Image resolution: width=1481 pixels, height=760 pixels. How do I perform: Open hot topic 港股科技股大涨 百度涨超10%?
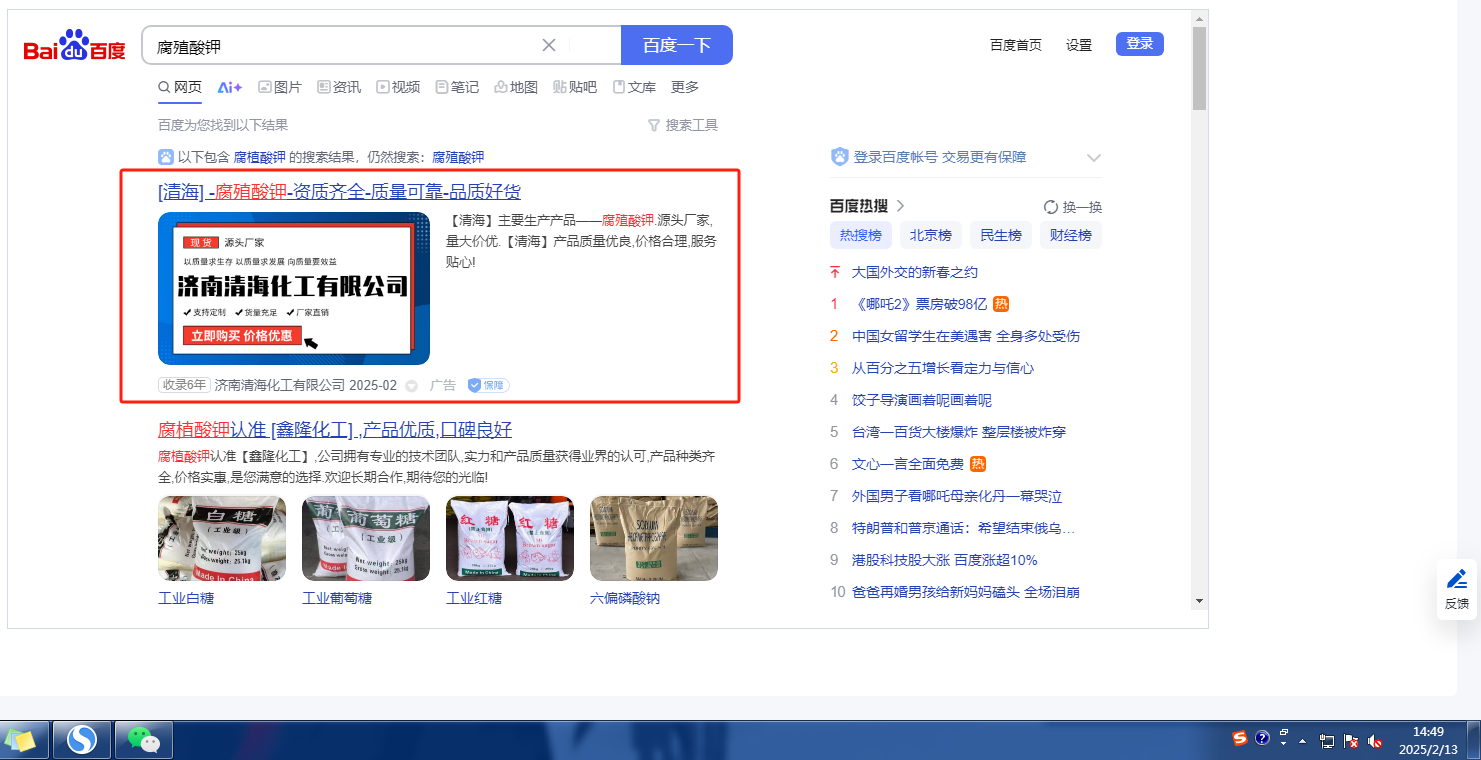tap(945, 560)
